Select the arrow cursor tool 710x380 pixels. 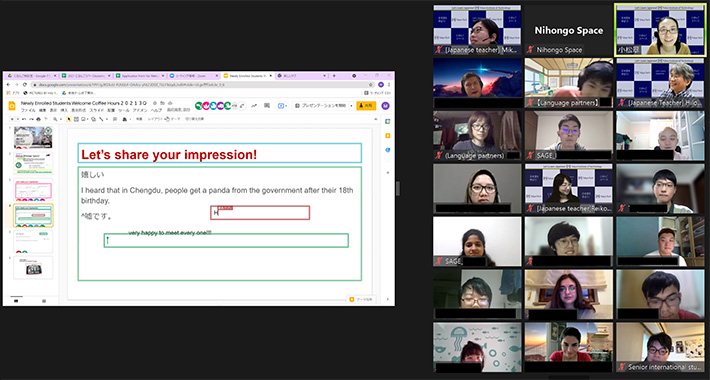[x=69, y=119]
